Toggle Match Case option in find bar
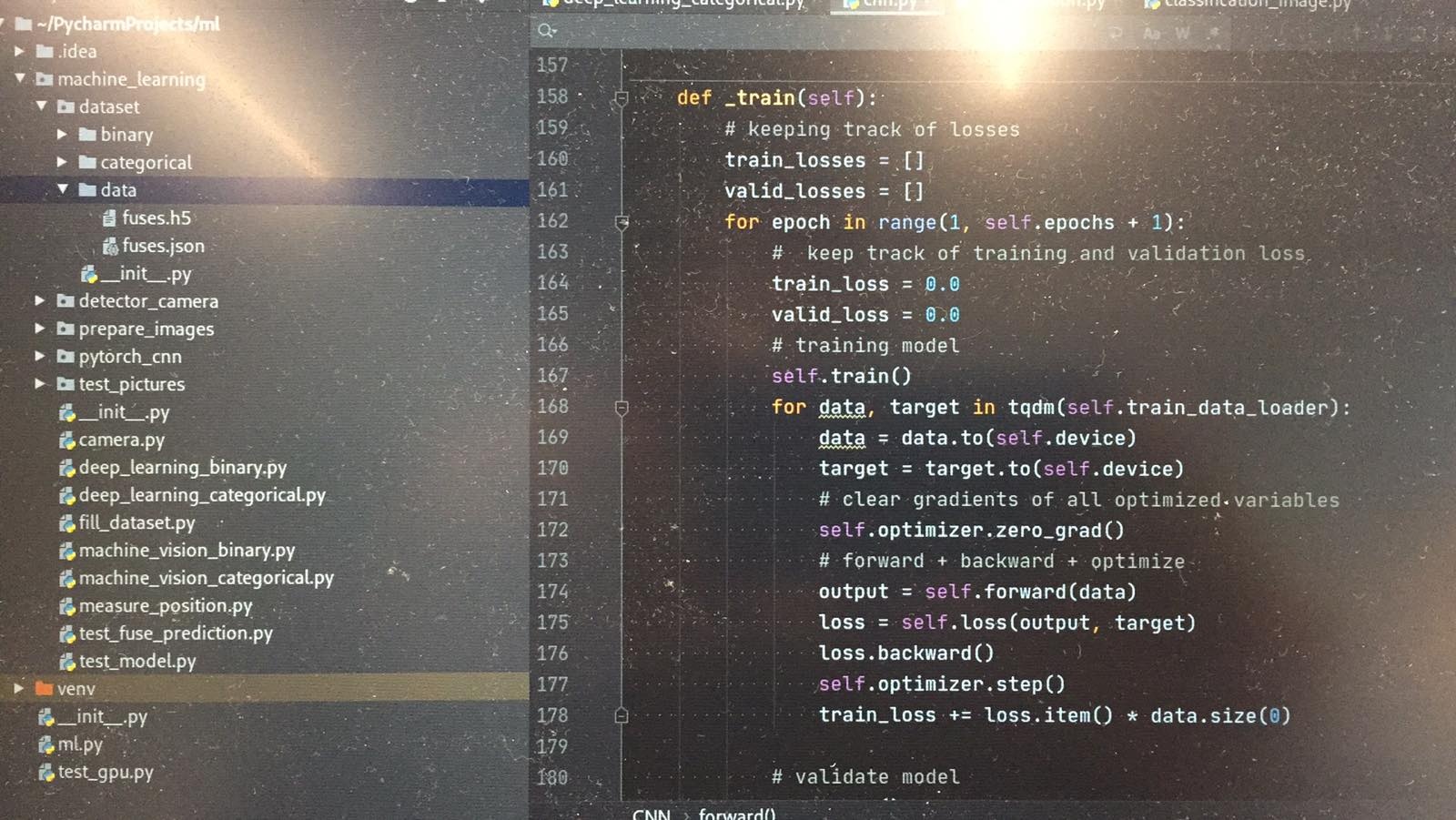1456x820 pixels. click(1152, 34)
